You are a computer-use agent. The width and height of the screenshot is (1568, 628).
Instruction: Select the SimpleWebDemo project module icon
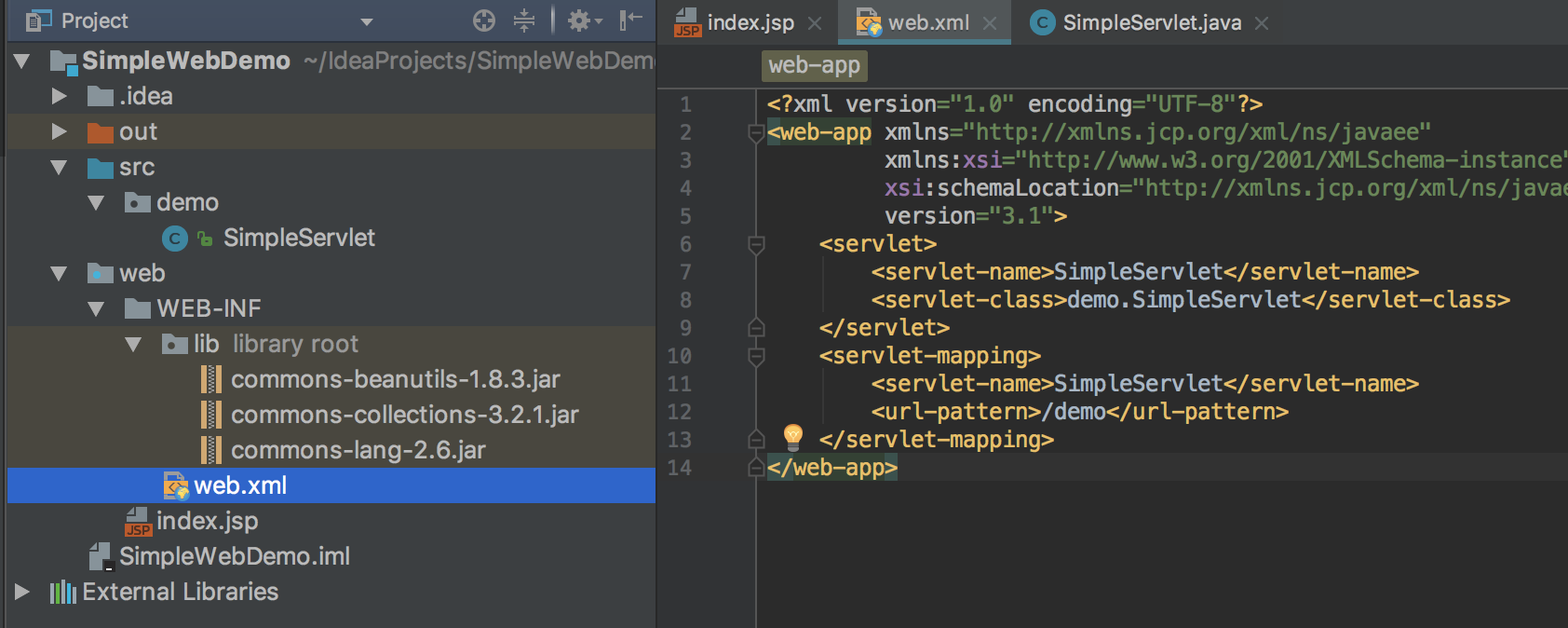pyautogui.click(x=63, y=61)
